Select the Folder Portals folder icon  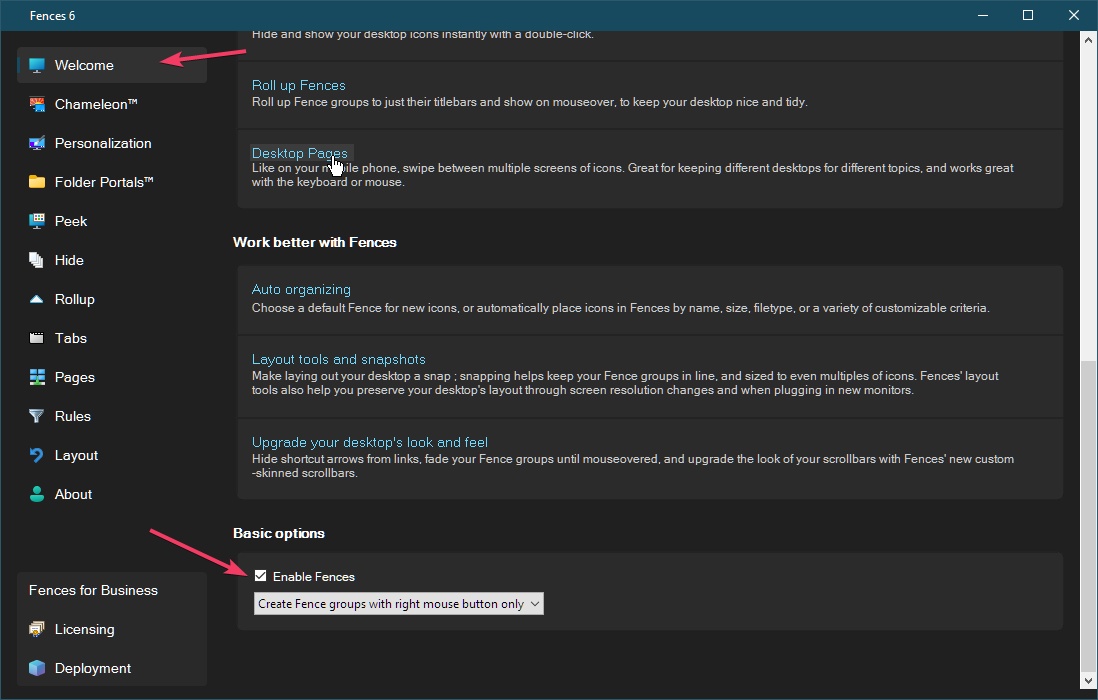(x=37, y=182)
